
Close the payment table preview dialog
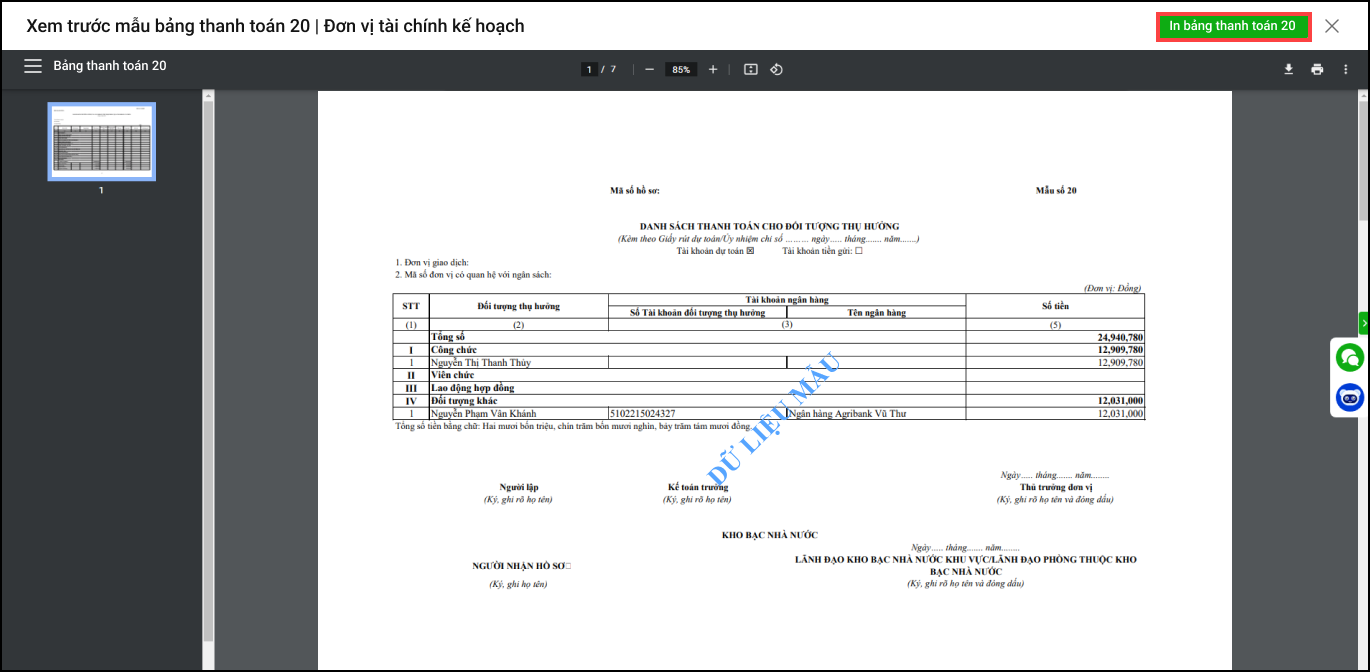coord(1332,26)
